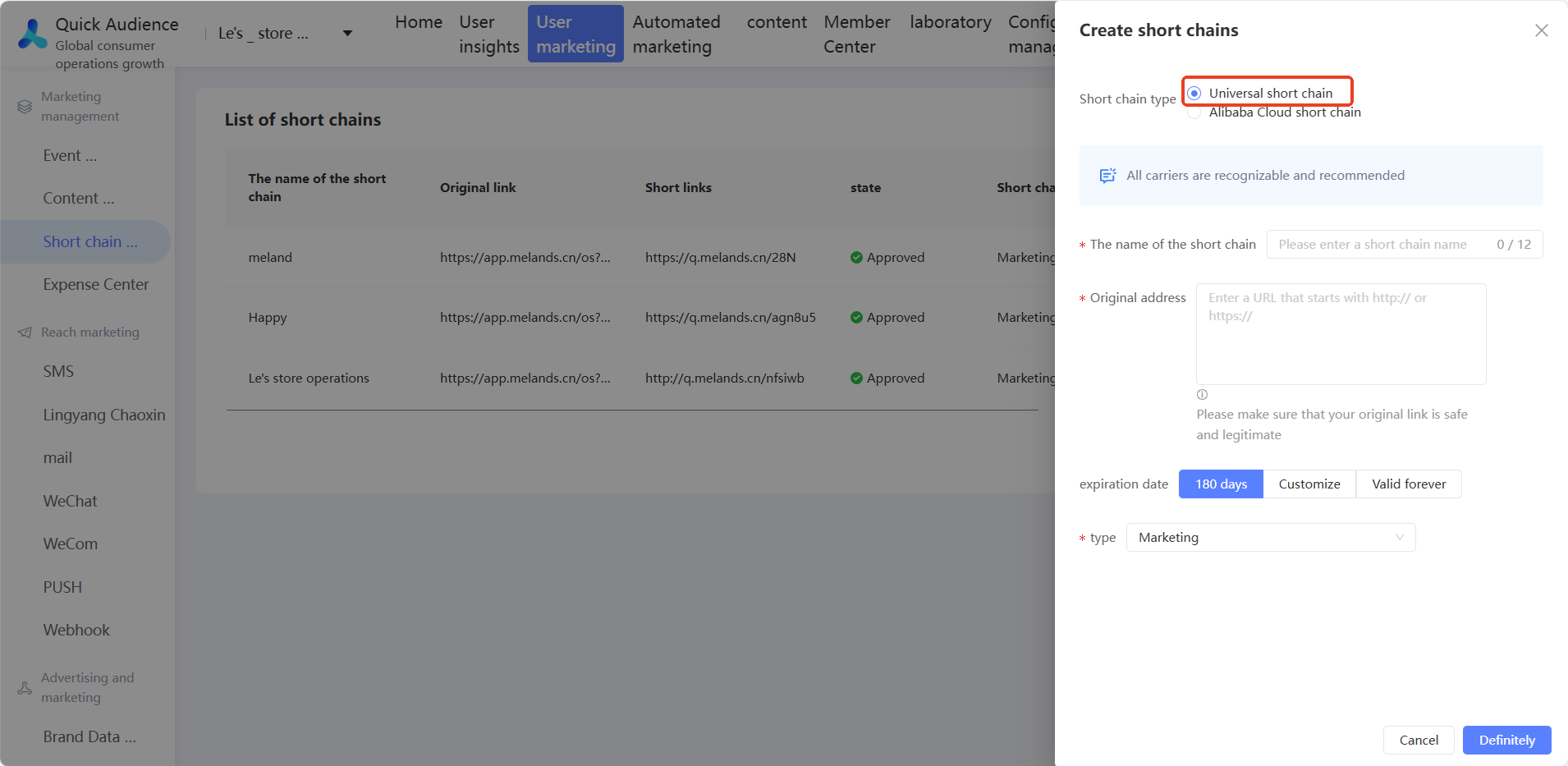This screenshot has width=1568, height=766.
Task: Select Alibaba Cloud short chain radio option
Action: click(x=1194, y=113)
